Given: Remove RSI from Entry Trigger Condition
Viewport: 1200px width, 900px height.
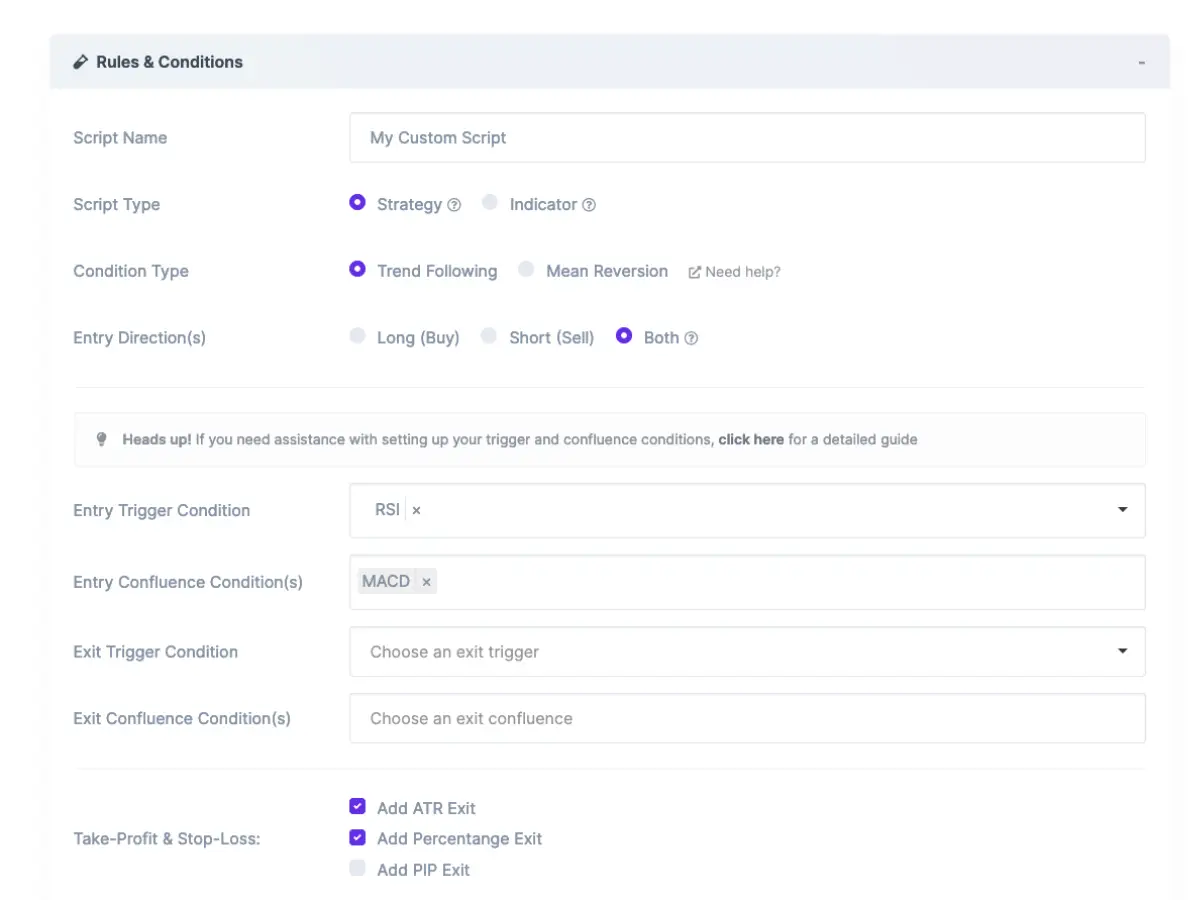Looking at the screenshot, I should (x=417, y=510).
